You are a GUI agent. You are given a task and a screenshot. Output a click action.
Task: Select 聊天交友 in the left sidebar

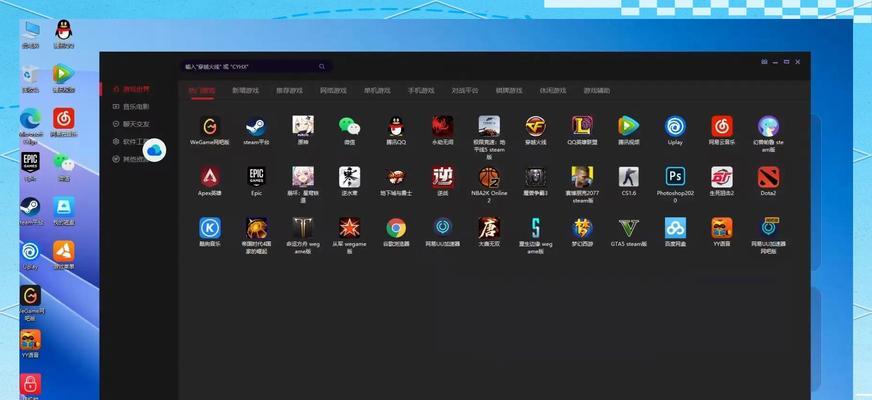[131, 124]
